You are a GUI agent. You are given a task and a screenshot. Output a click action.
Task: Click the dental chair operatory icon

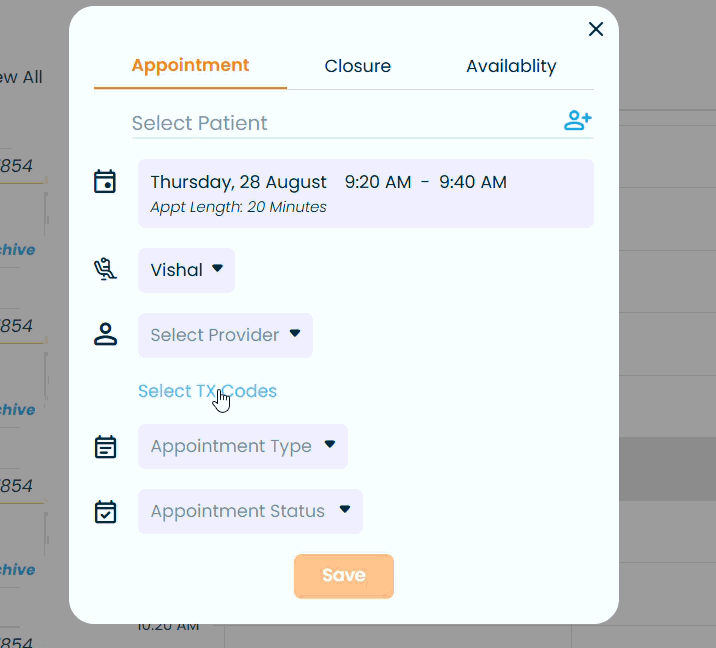point(105,270)
